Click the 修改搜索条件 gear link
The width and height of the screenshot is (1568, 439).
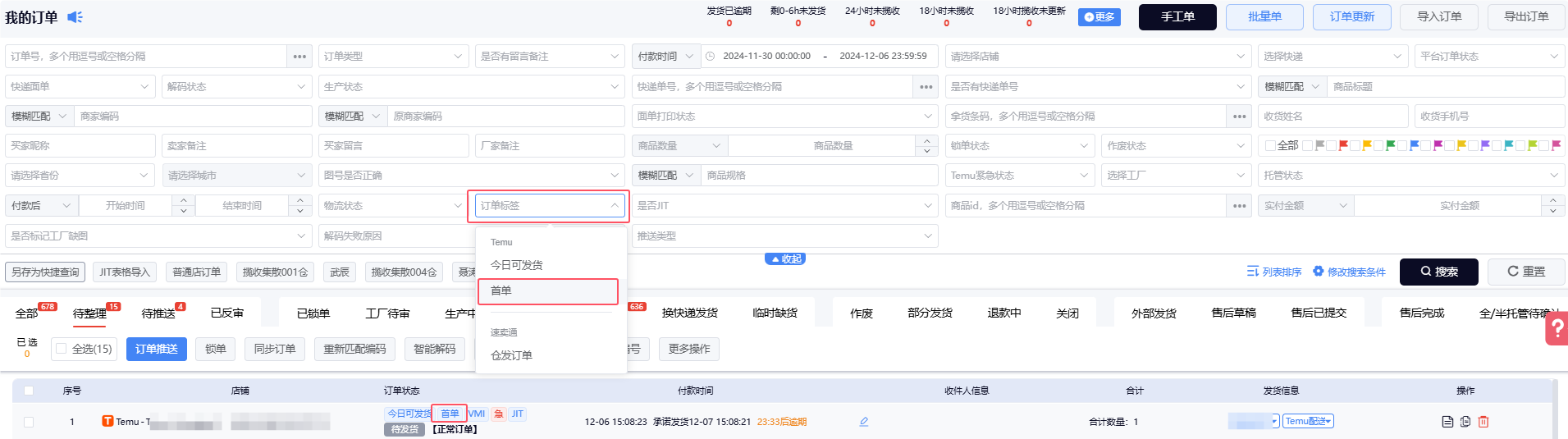(x=1349, y=272)
